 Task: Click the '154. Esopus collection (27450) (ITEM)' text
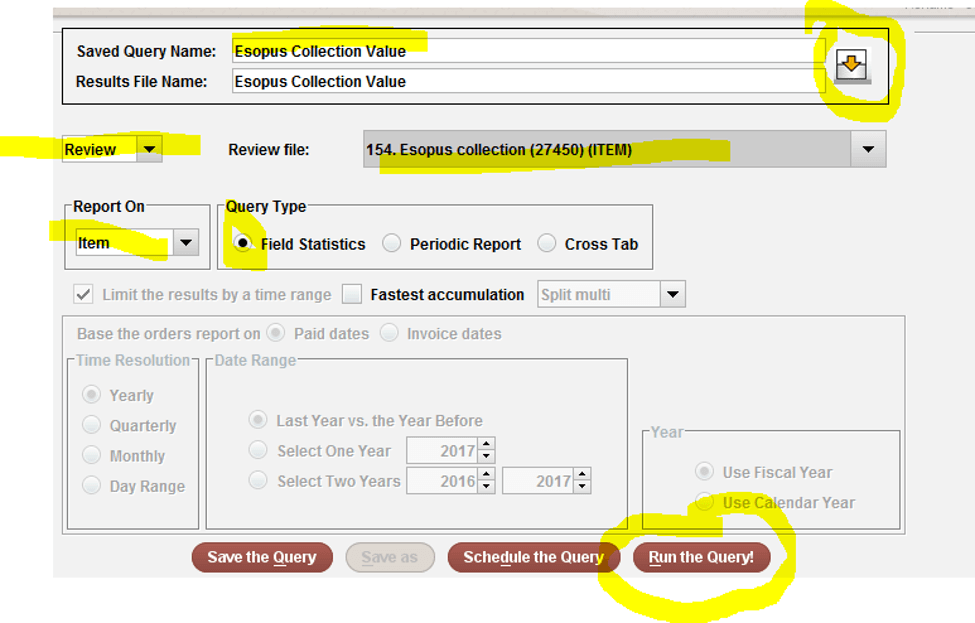coord(499,150)
